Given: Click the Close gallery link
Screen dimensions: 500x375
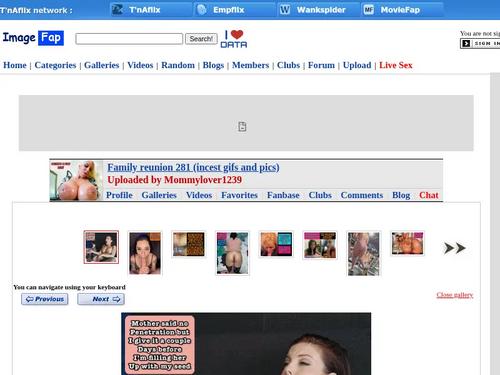Looking at the screenshot, I should [455, 295].
